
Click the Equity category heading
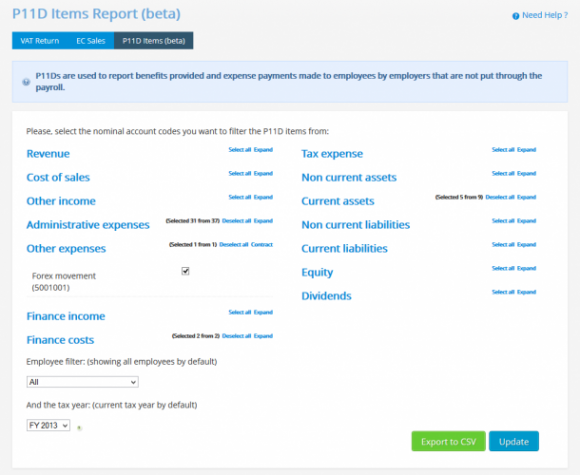pos(317,272)
